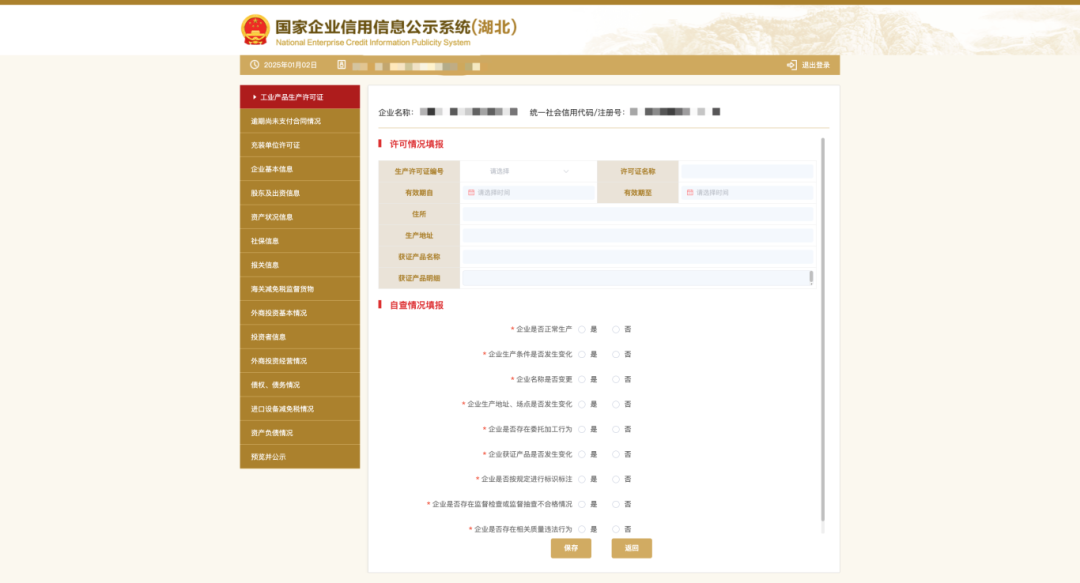1080x583 pixels.
Task: Click the 自查情况填报 section heading
Action: pos(417,305)
